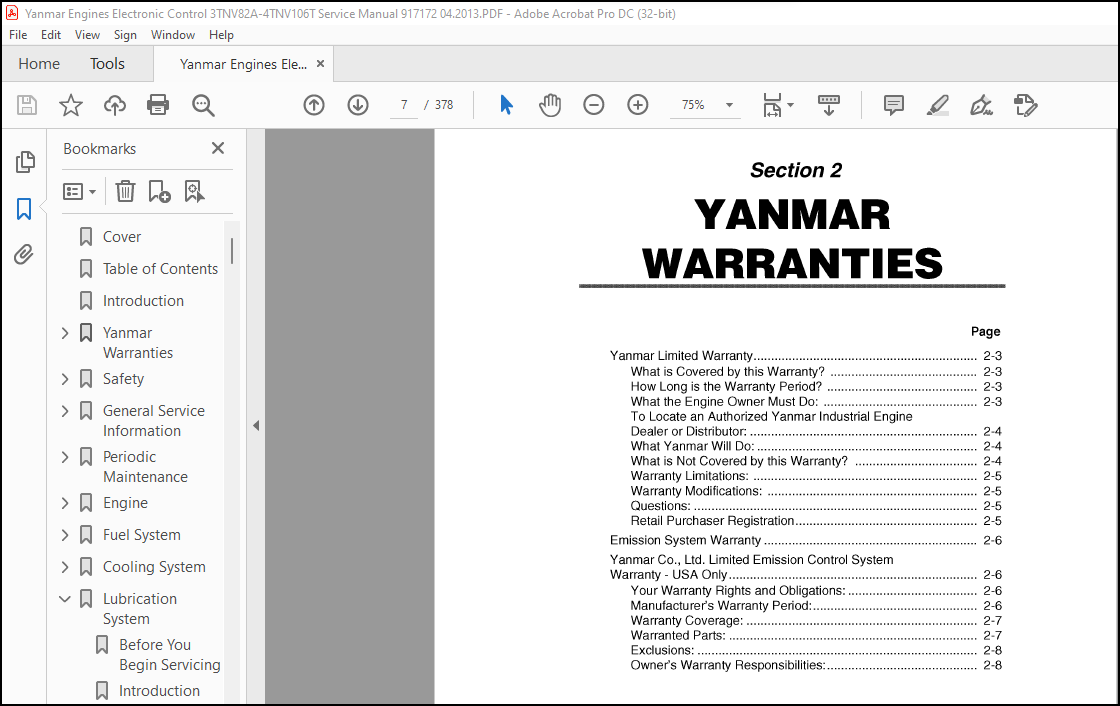Viewport: 1120px width, 706px height.
Task: Click the cloud upload icon
Action: (x=114, y=105)
